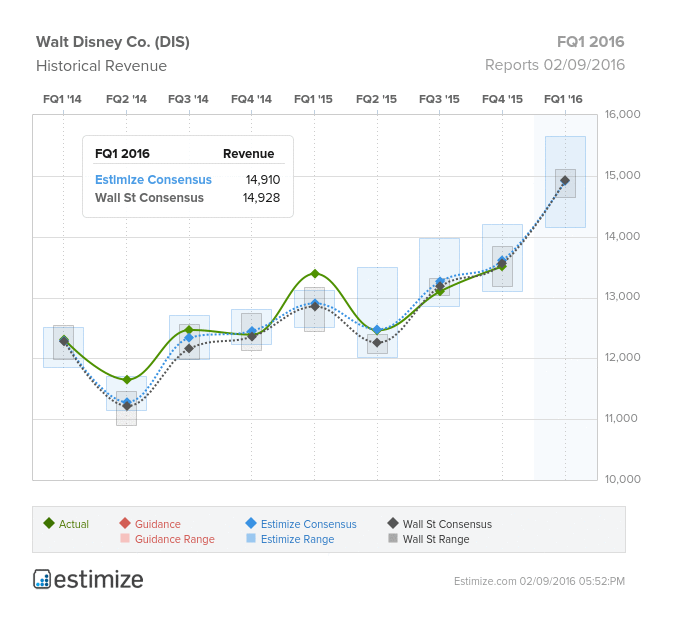Click the Reports 02/09/2016 text
675x620 pixels.
tap(555, 65)
